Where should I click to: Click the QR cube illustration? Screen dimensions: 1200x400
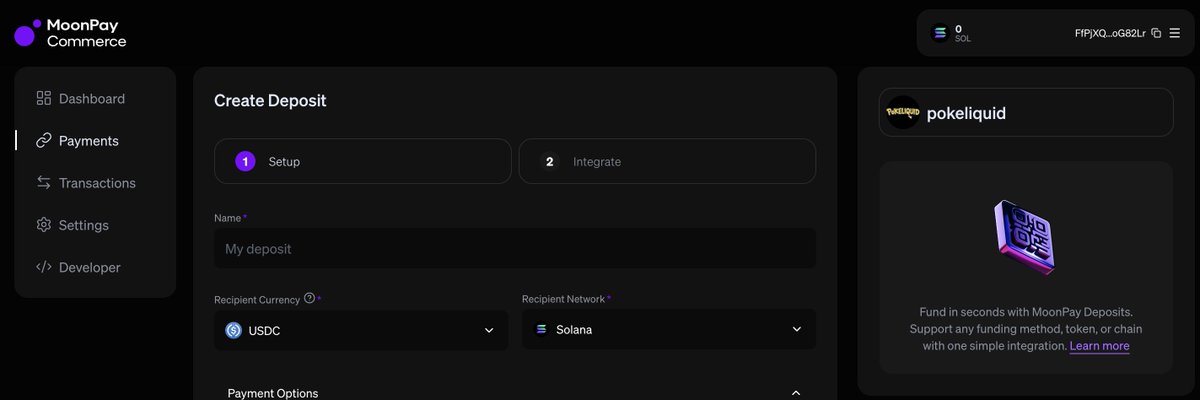(1025, 238)
